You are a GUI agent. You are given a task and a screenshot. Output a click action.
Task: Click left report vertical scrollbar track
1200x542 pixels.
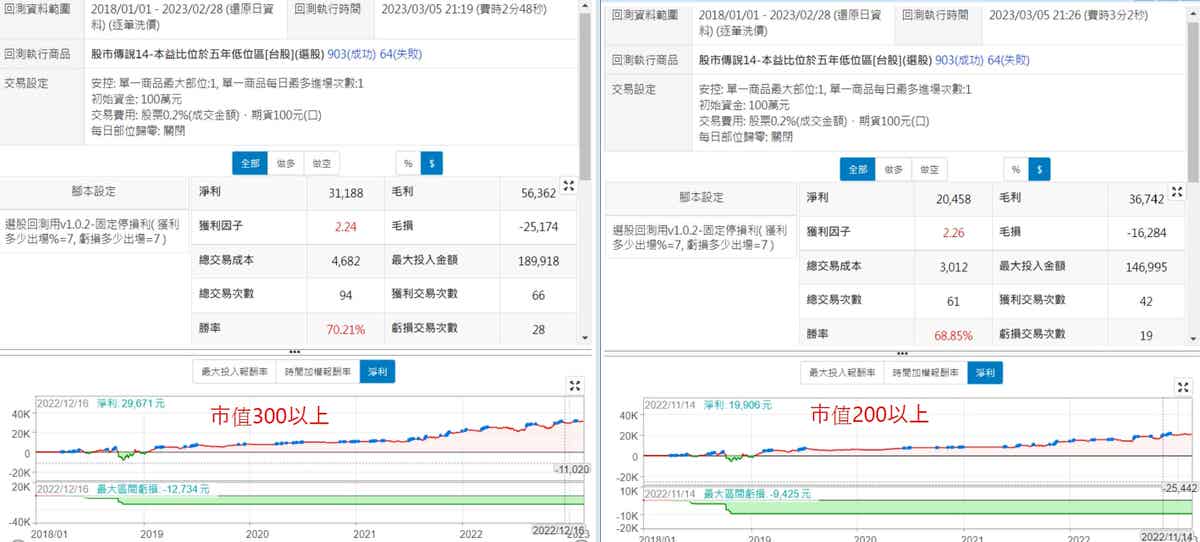pos(585,250)
